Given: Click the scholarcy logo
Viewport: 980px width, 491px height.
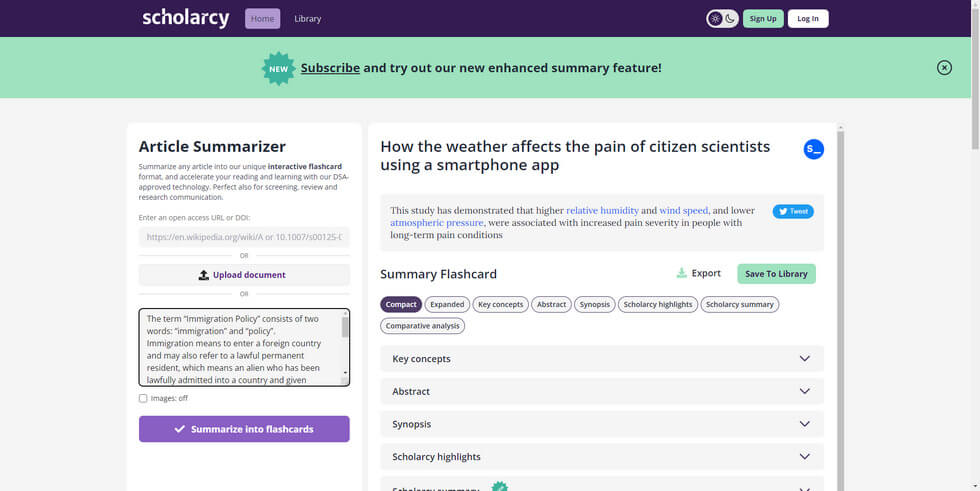Looking at the screenshot, I should [185, 18].
